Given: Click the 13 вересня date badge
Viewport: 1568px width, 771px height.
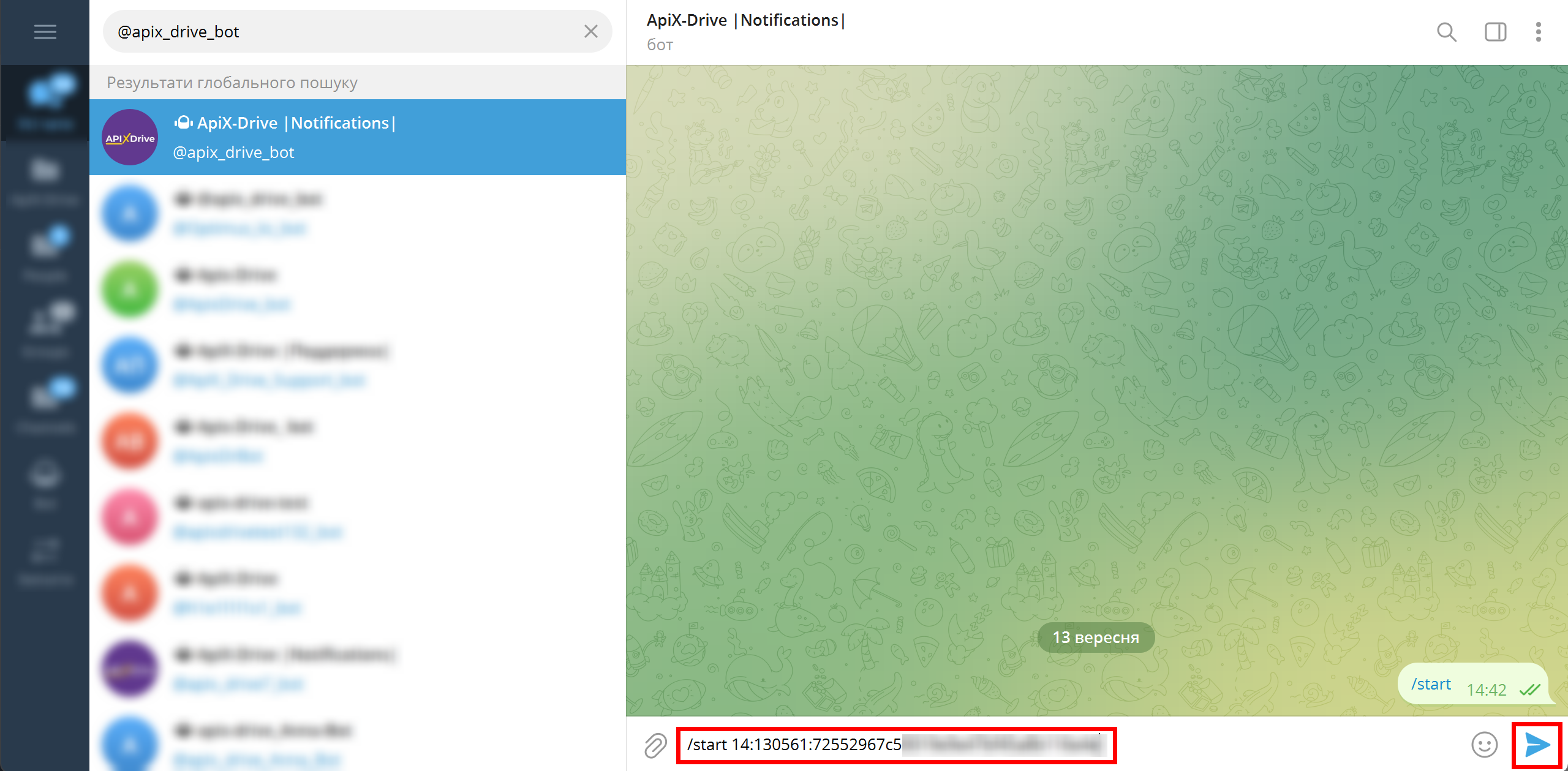Looking at the screenshot, I should tap(1096, 637).
